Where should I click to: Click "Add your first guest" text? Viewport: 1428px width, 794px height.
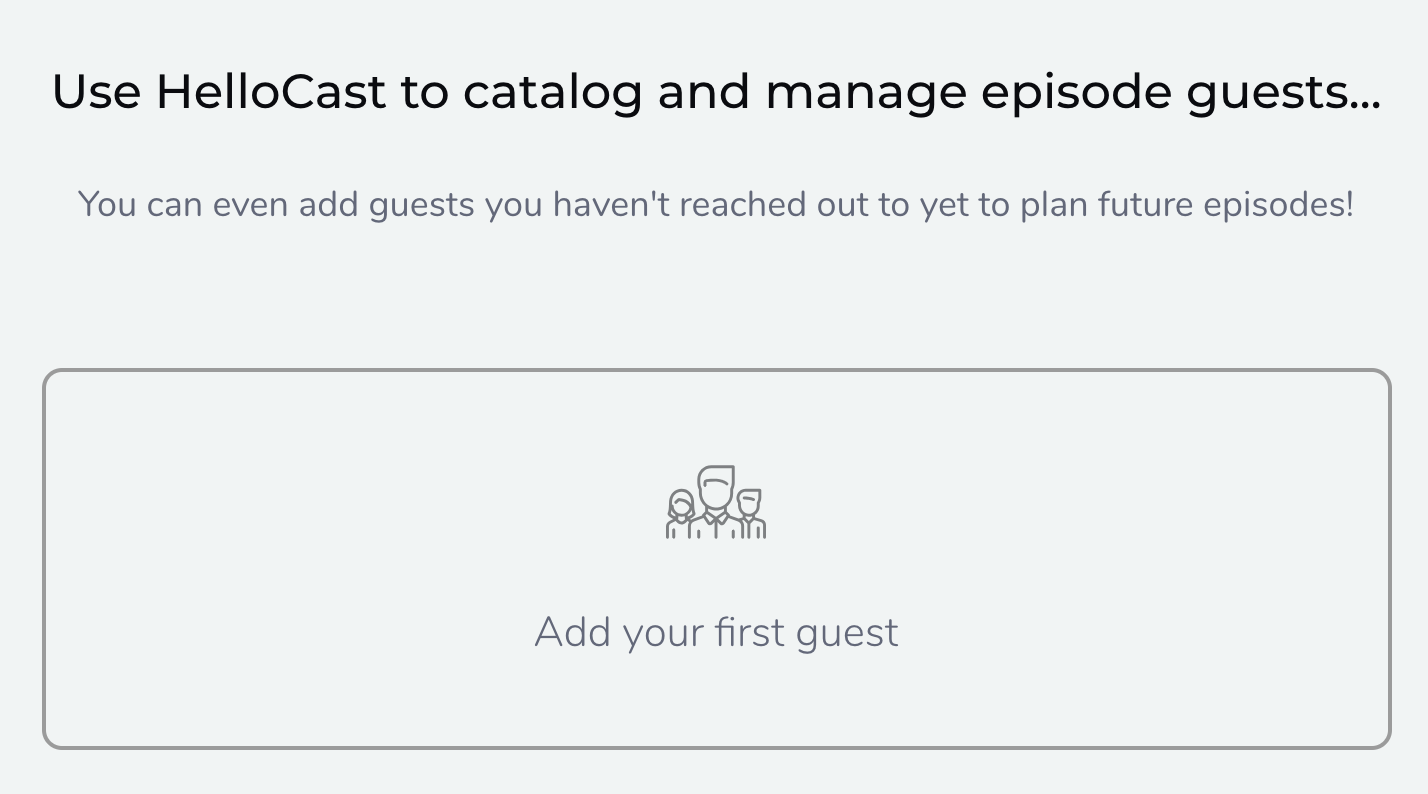coord(716,632)
